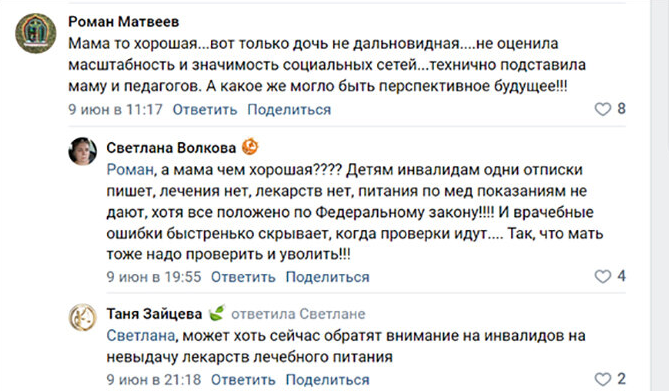The image size is (669, 391).
Task: Reply to Роман Матвеев's comment
Action: point(205,110)
